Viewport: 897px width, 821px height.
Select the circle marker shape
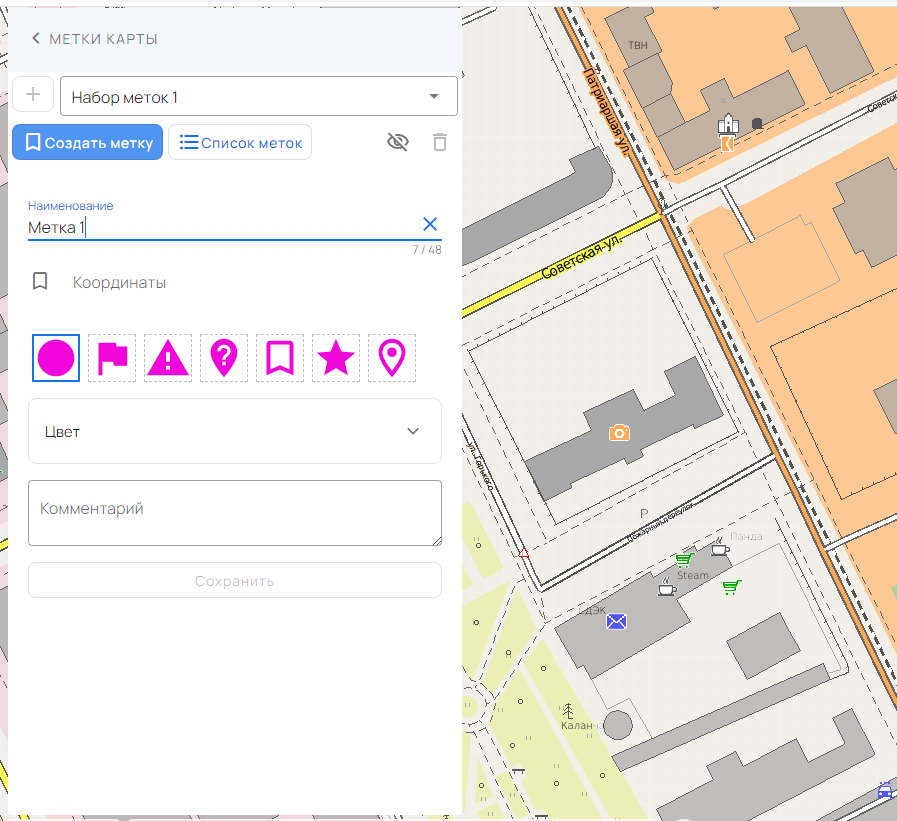coord(55,358)
